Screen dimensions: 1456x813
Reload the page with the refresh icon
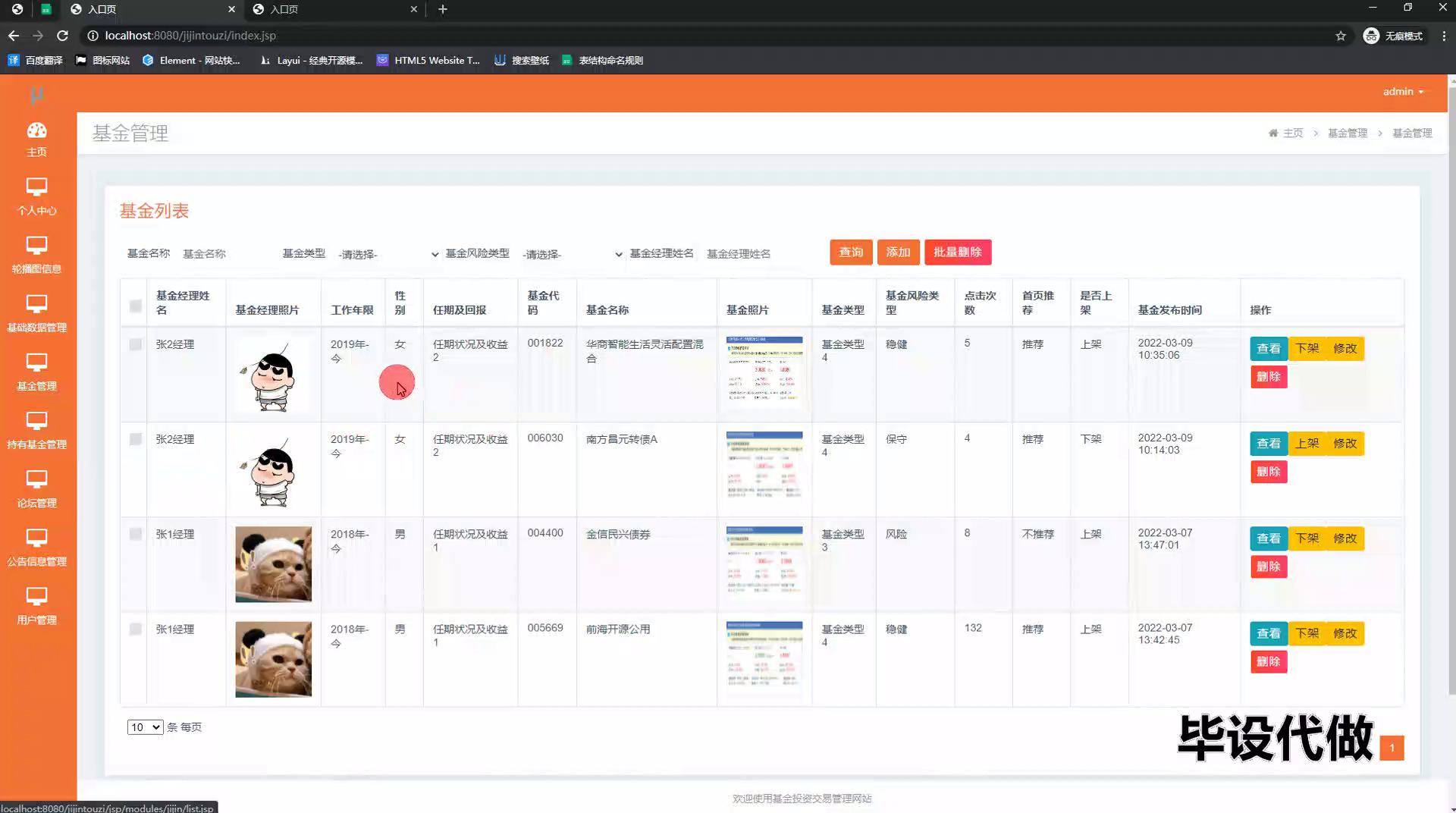click(x=63, y=36)
